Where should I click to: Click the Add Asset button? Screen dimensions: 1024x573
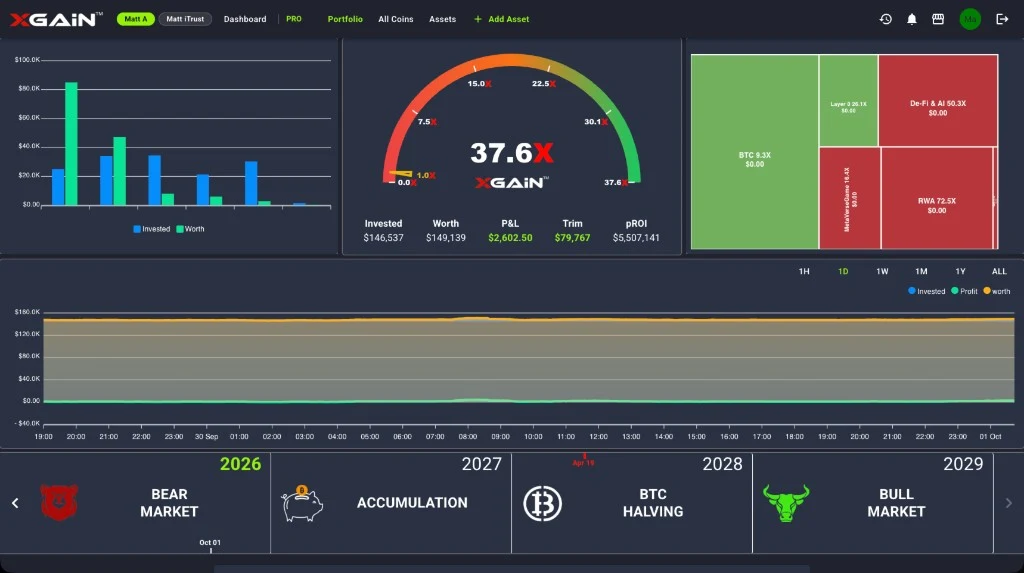pos(502,19)
